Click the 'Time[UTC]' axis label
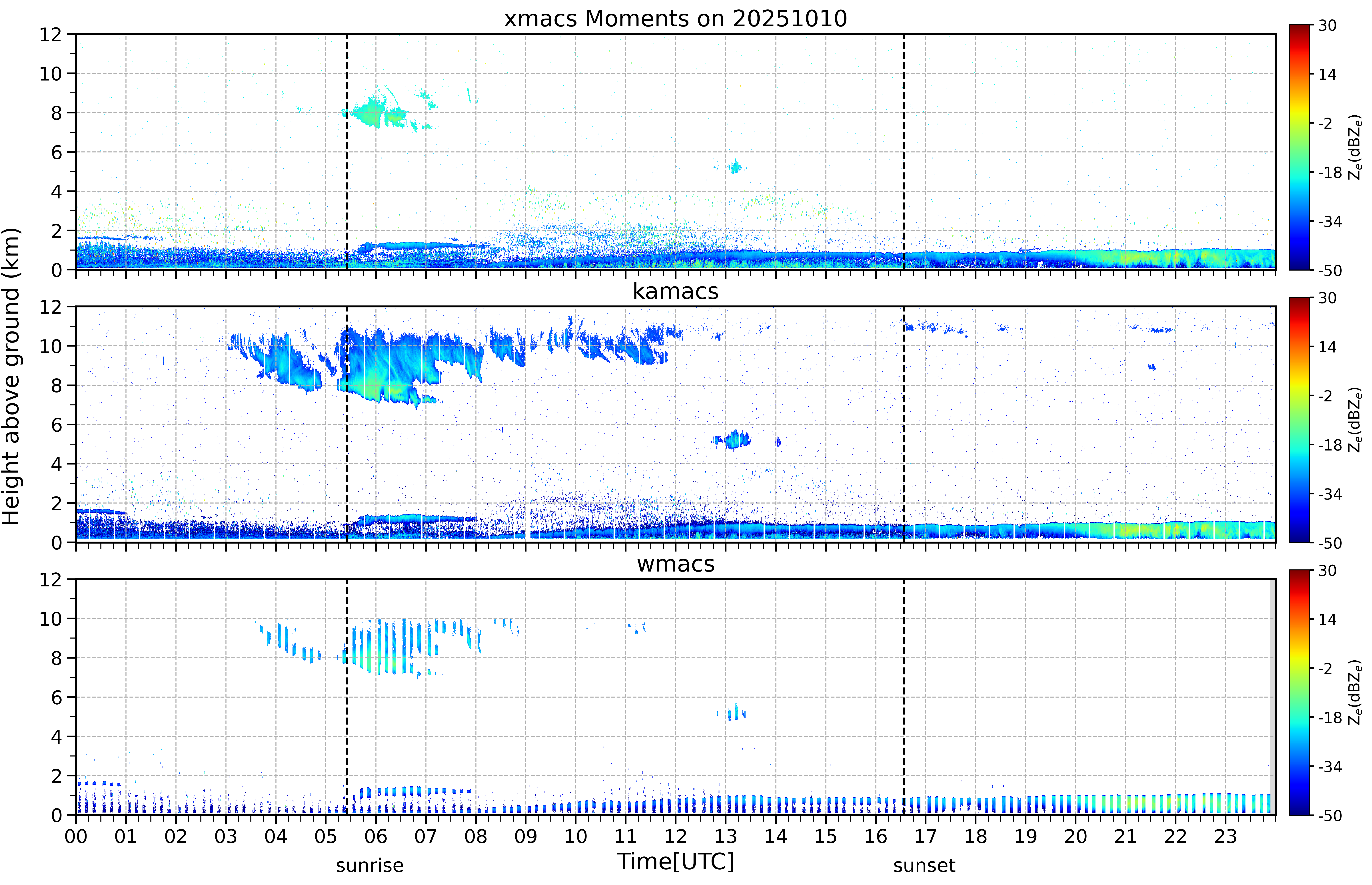Image resolution: width=1372 pixels, height=885 pixels. coord(675,861)
